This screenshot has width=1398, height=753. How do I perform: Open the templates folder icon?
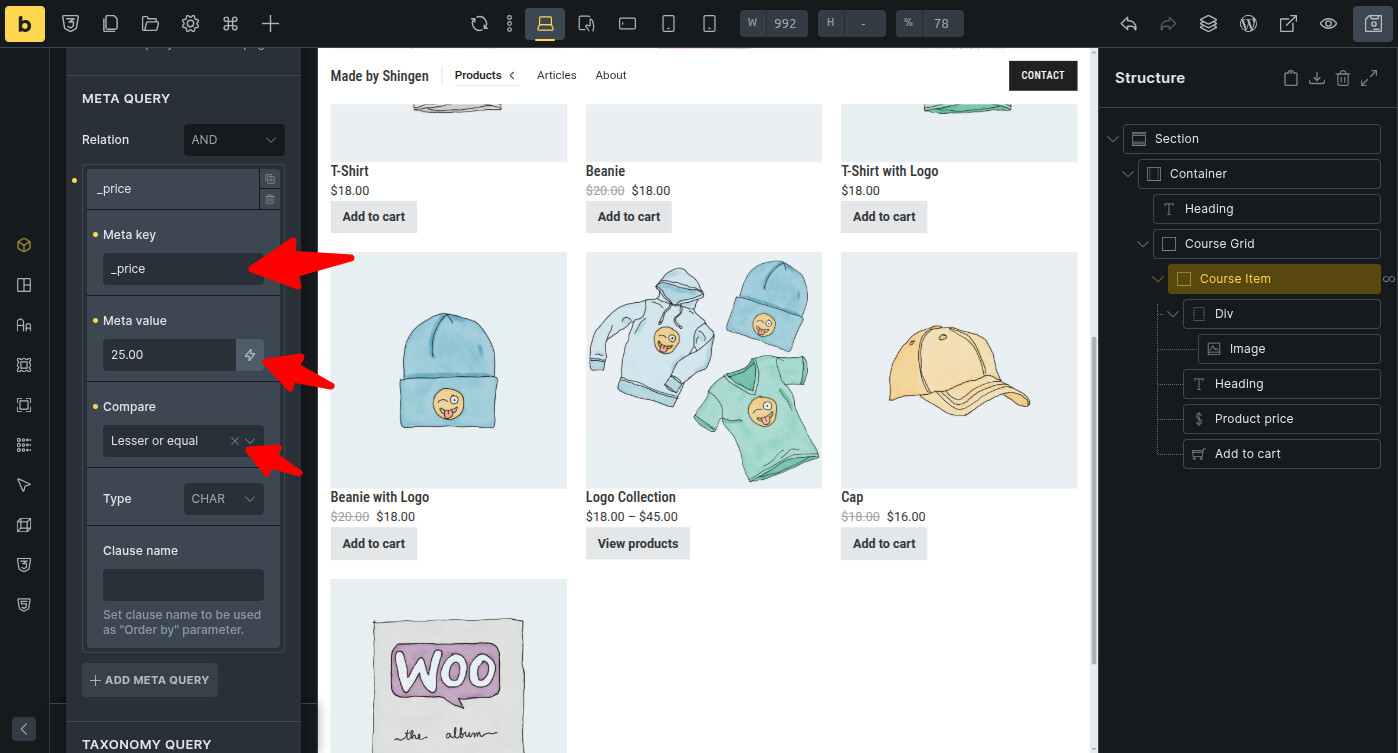point(150,23)
